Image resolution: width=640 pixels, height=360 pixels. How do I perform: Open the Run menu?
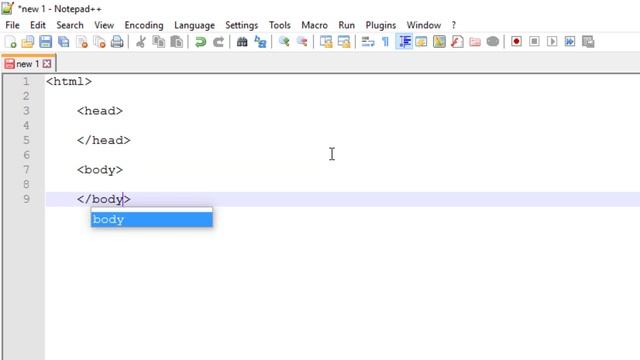click(347, 25)
